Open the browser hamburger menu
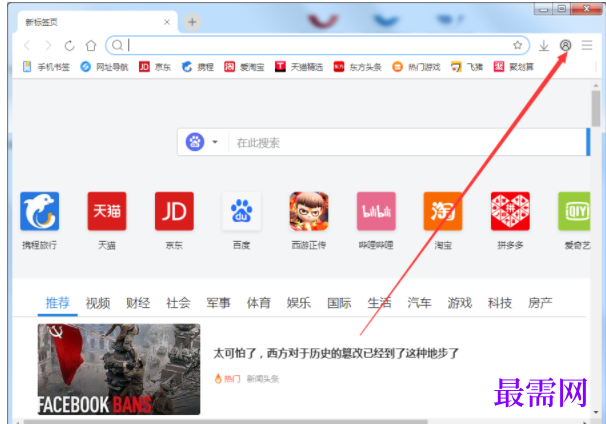 (587, 45)
